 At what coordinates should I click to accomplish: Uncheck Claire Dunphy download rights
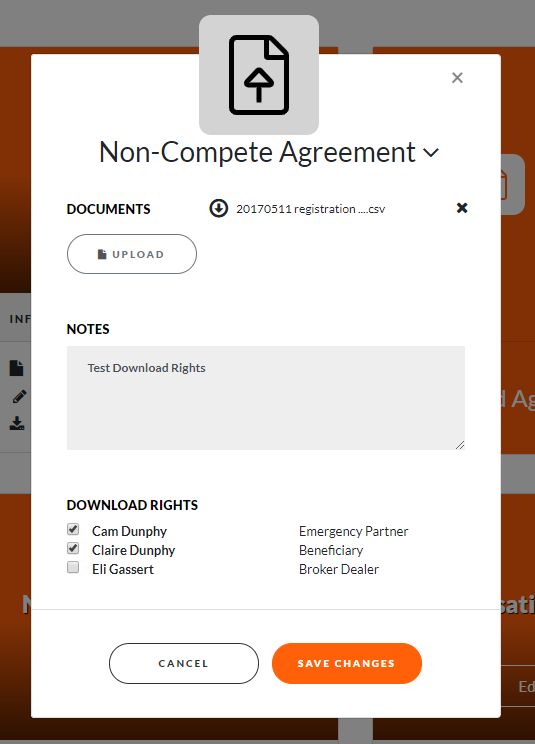coord(73,548)
